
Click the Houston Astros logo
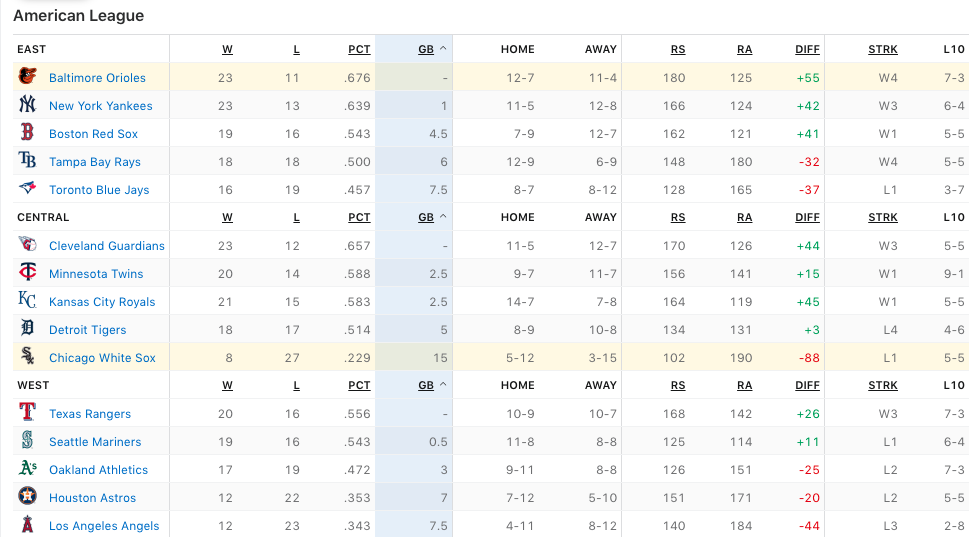(x=27, y=496)
